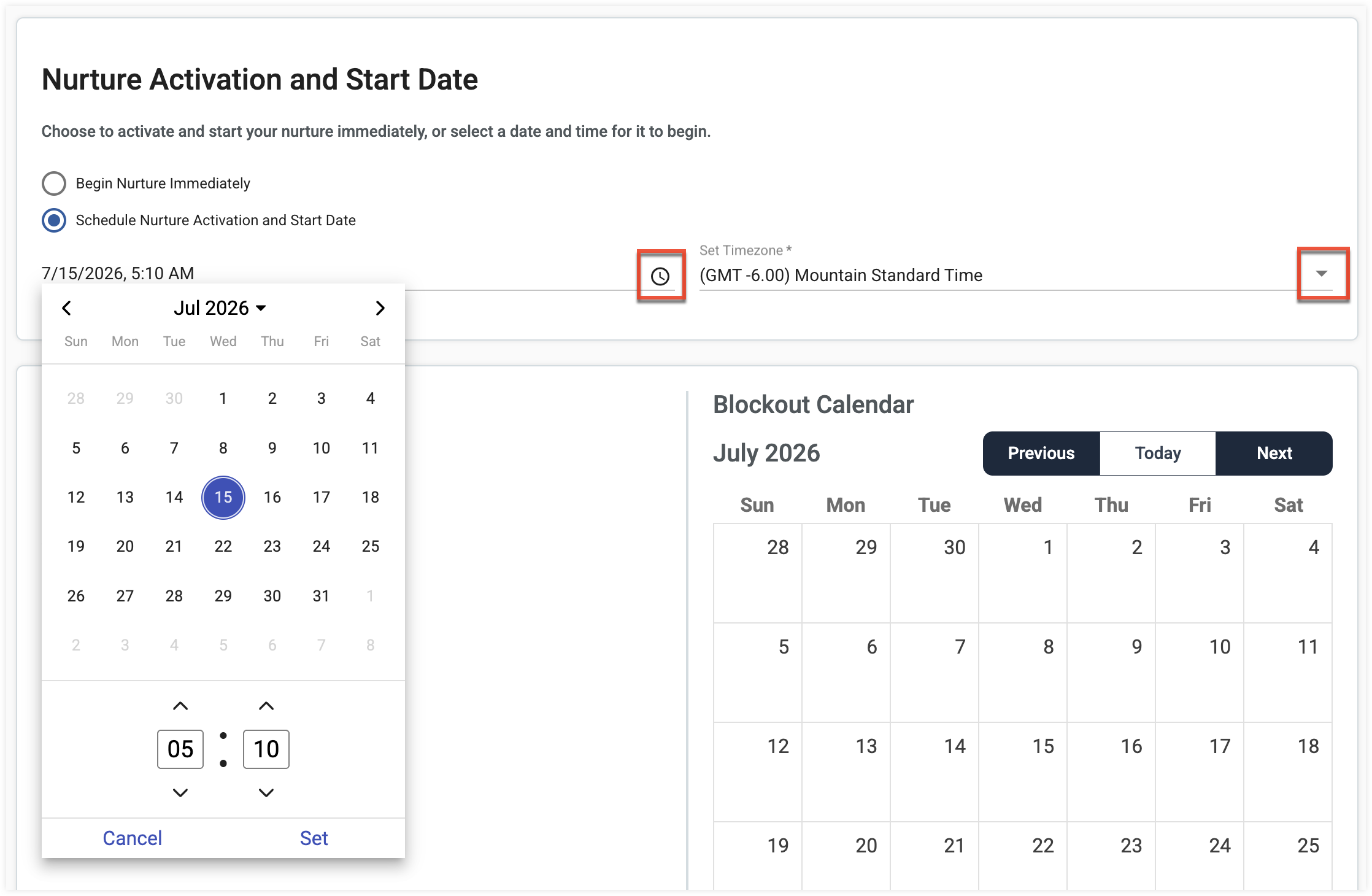Pick July 7 in the date picker
Image resolution: width=1372 pixels, height=896 pixels.
pos(174,449)
